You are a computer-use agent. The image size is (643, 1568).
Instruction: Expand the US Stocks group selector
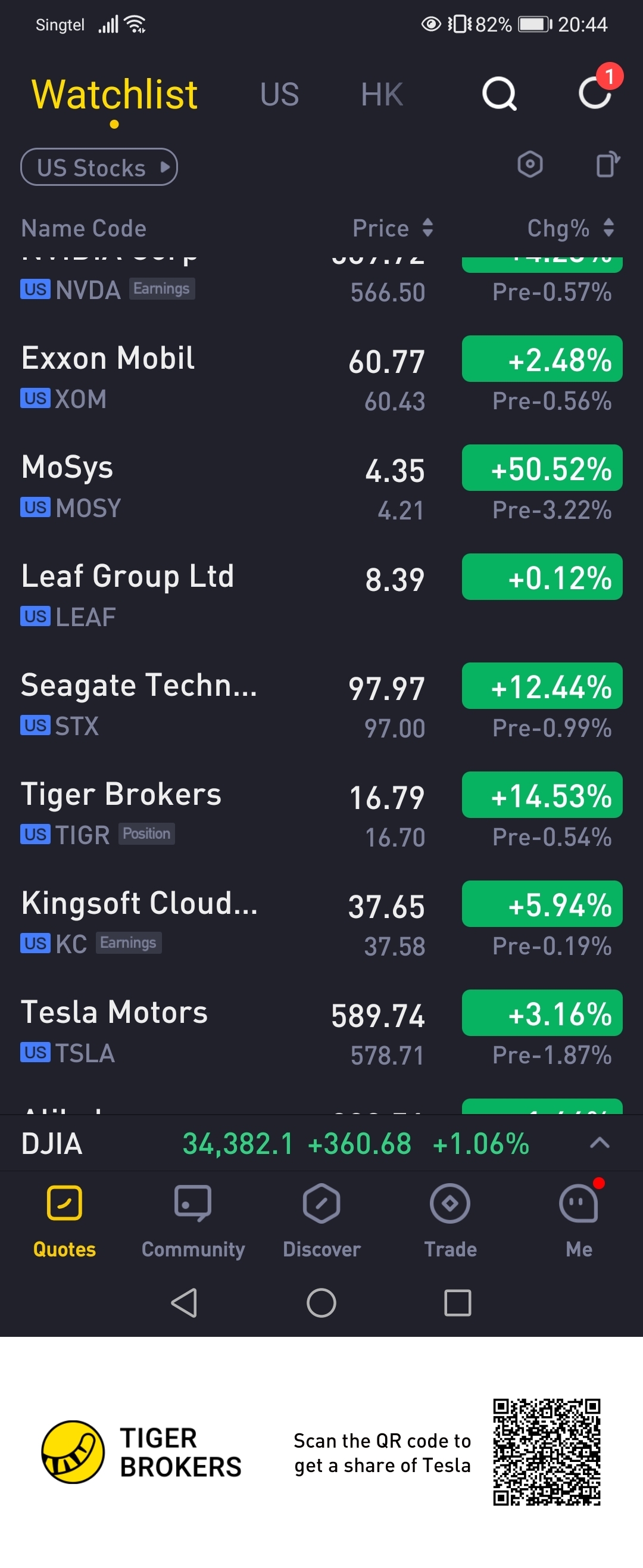tap(99, 167)
